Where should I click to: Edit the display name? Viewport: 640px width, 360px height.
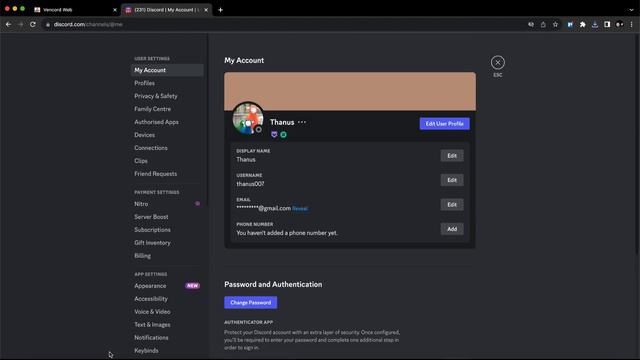pyautogui.click(x=452, y=156)
